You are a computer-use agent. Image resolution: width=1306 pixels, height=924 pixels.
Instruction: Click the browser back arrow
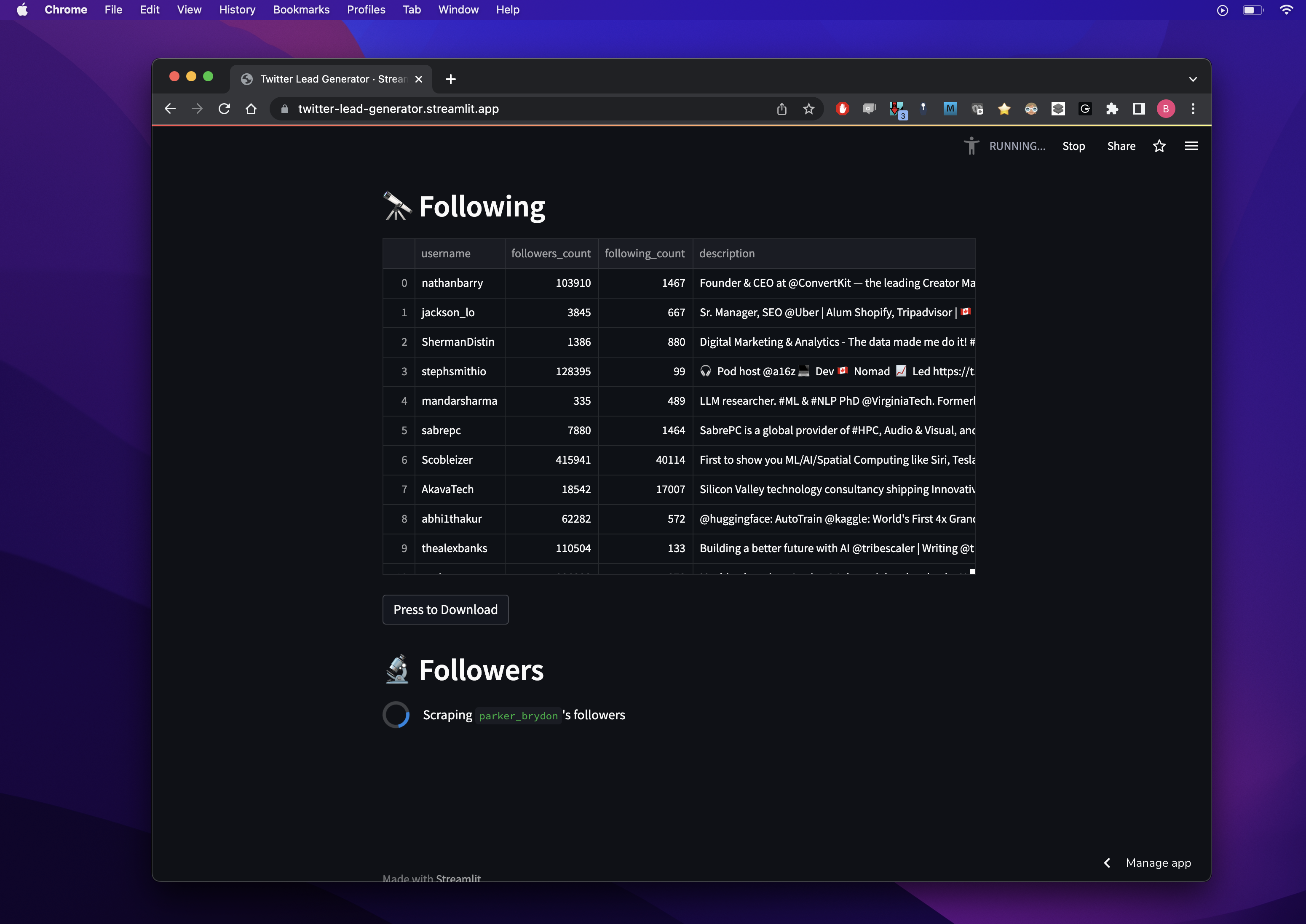click(170, 109)
